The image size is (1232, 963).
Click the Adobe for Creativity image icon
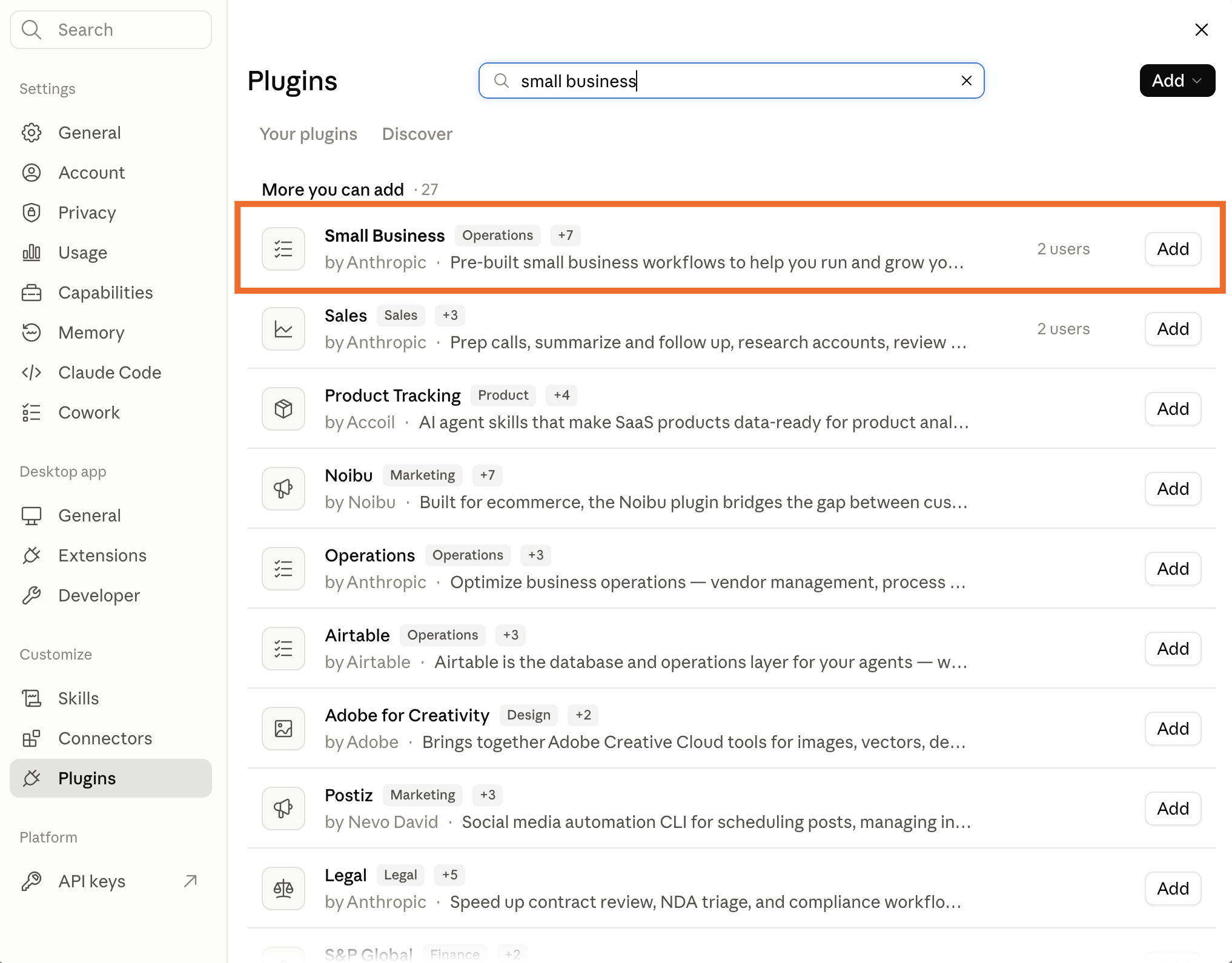pyautogui.click(x=283, y=729)
